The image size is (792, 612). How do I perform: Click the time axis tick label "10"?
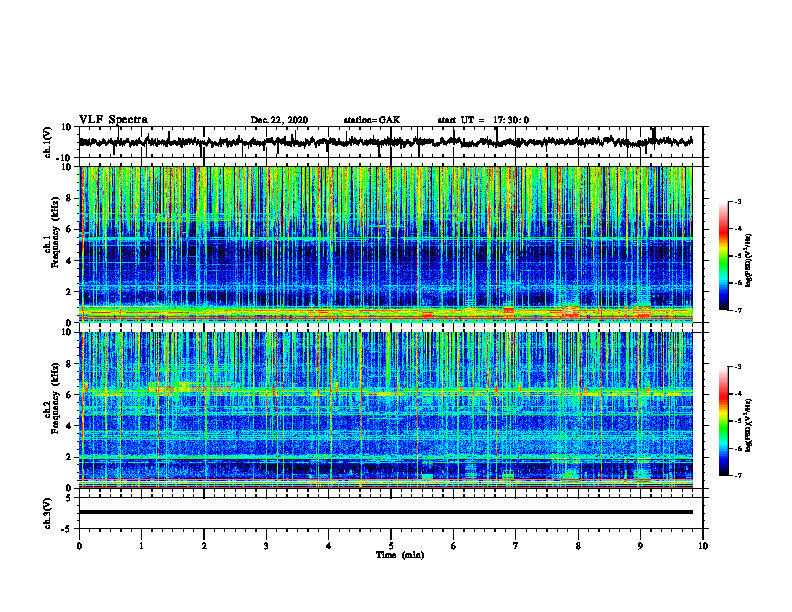point(703,546)
